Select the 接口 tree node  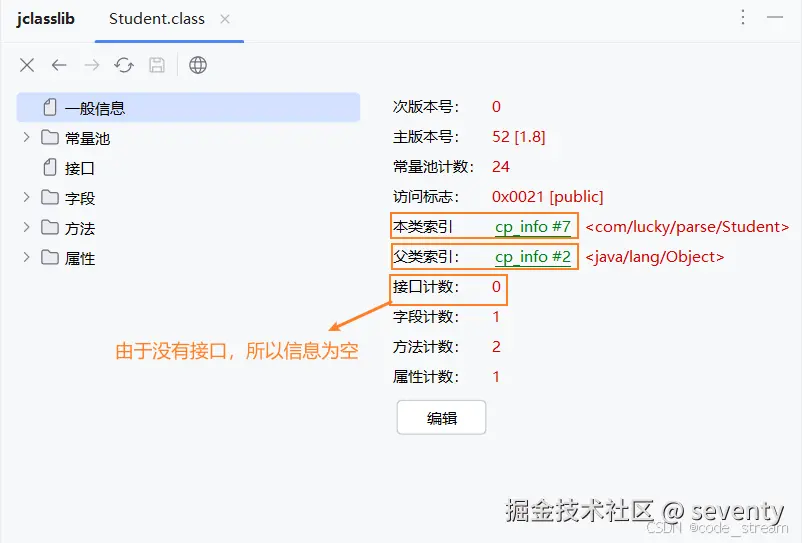[79, 168]
